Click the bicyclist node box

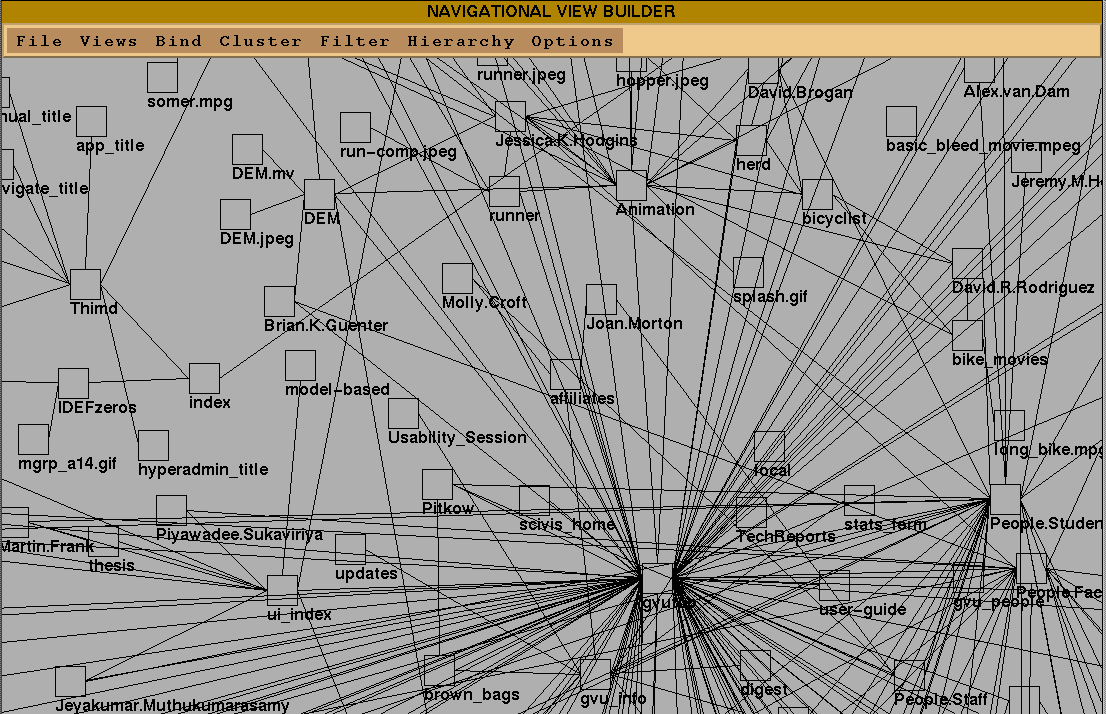(817, 195)
